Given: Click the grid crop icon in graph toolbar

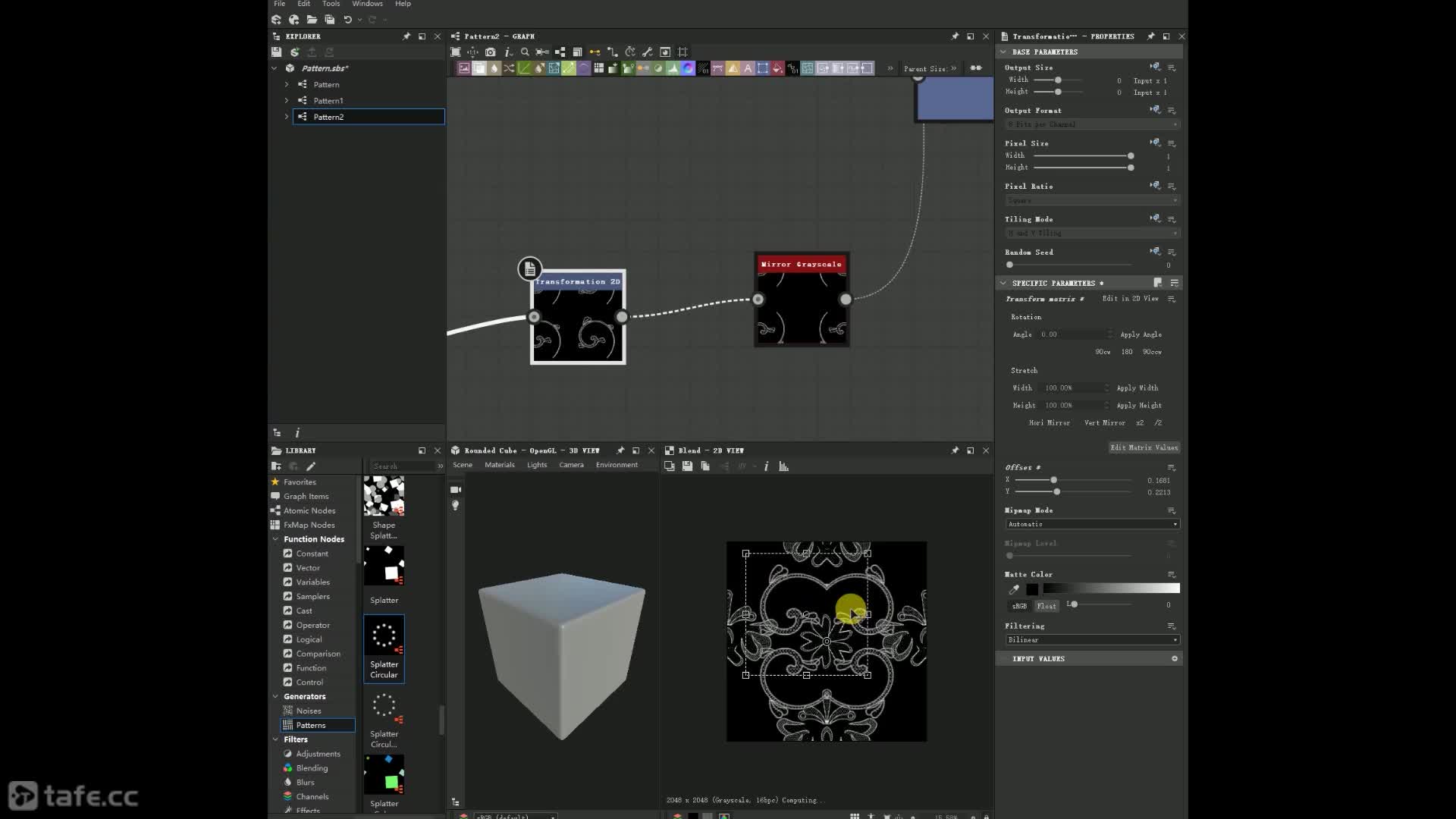Looking at the screenshot, I should pyautogui.click(x=682, y=52).
